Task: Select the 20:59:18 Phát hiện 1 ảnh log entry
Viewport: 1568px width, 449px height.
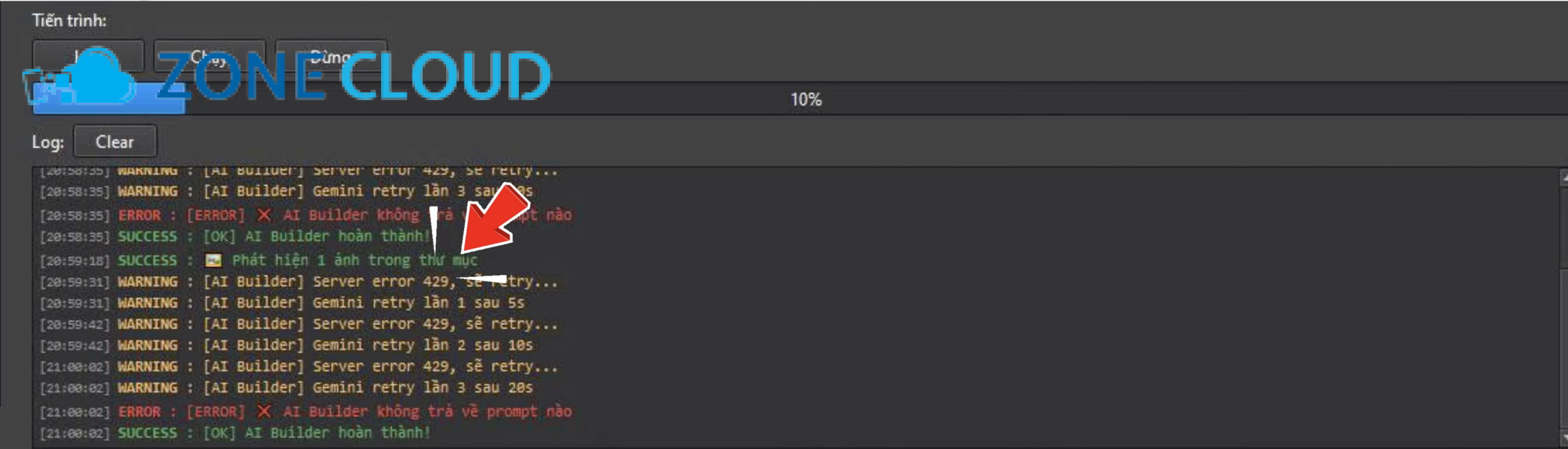Action: 258,260
